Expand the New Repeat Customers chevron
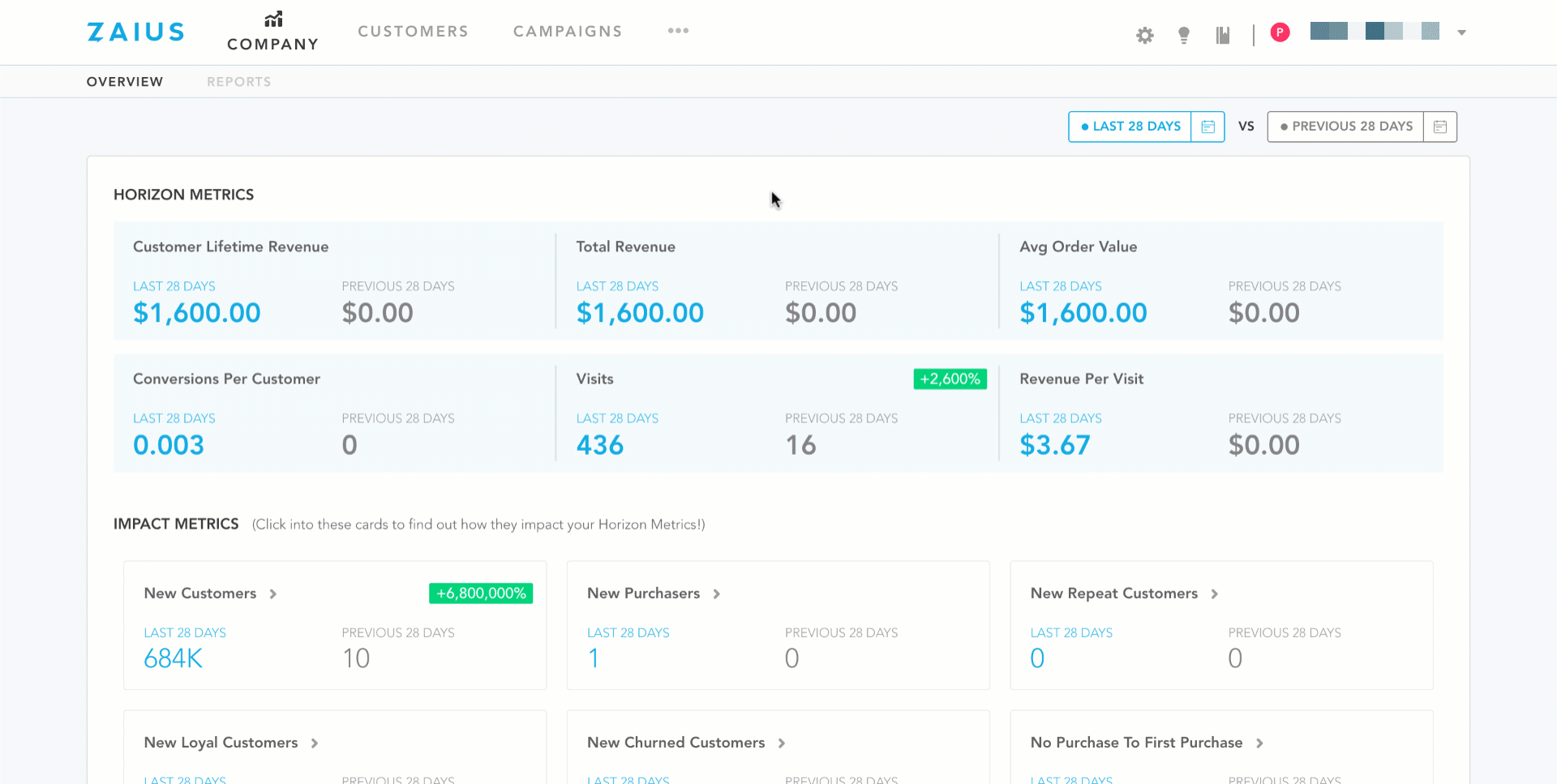The image size is (1557, 784). (1215, 594)
